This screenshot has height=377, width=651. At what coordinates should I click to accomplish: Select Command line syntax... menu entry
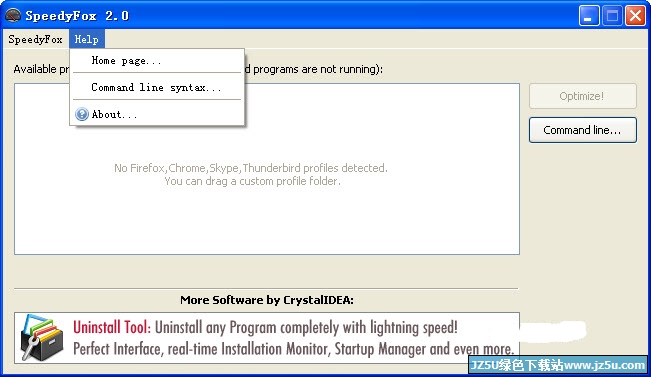[157, 87]
